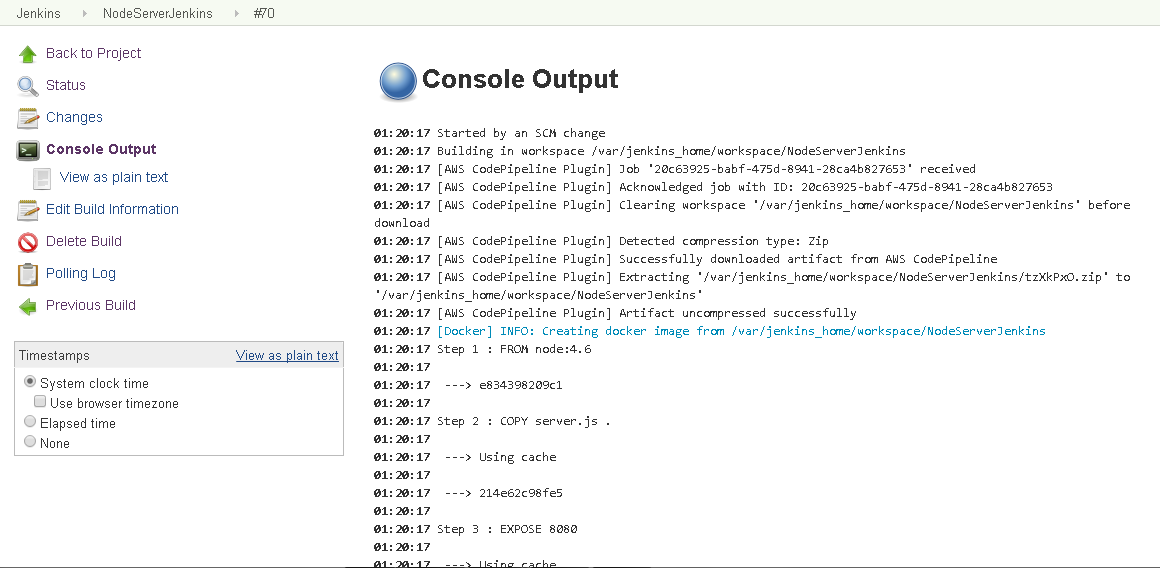This screenshot has width=1160, height=568.
Task: Open Polling Log link
Action: [x=81, y=273]
